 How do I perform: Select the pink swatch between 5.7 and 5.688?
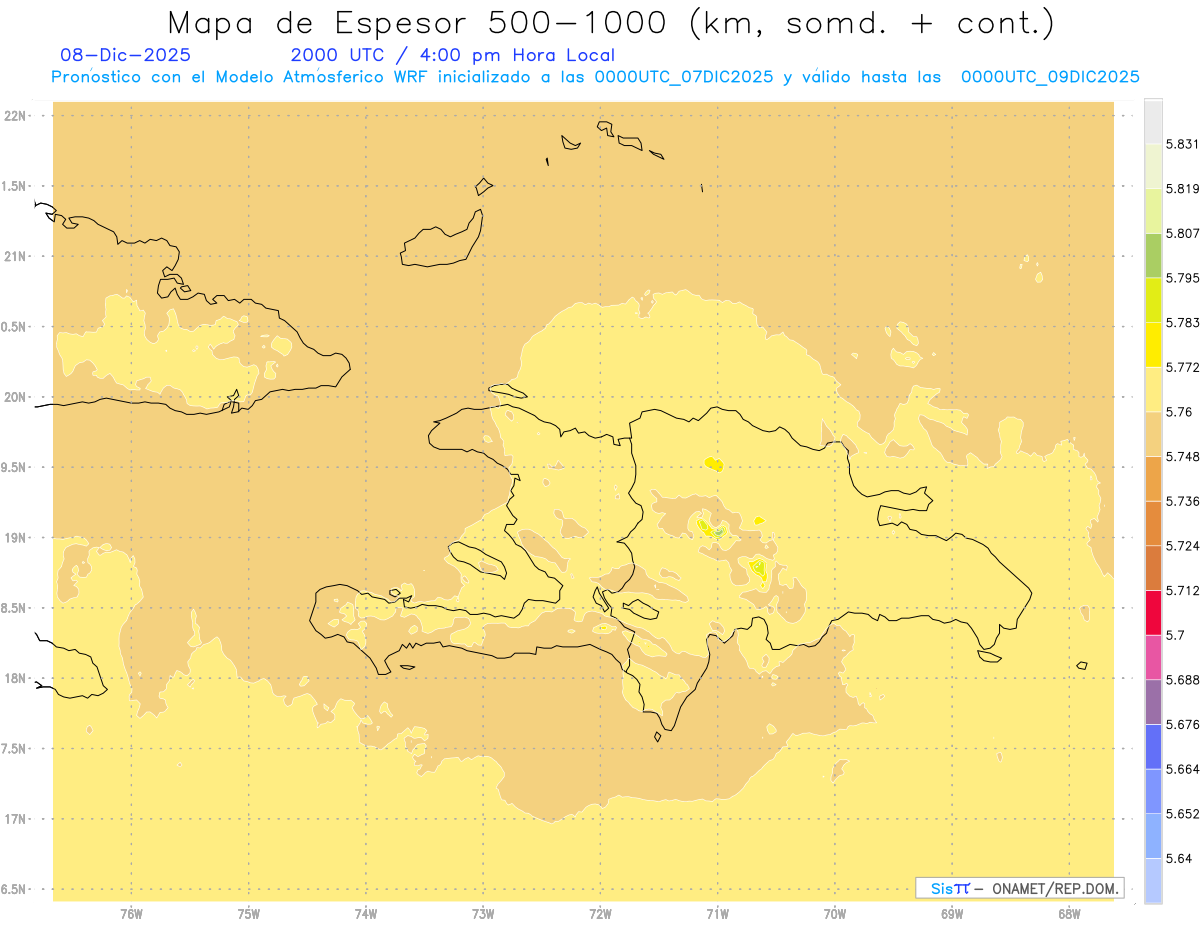tap(1153, 657)
